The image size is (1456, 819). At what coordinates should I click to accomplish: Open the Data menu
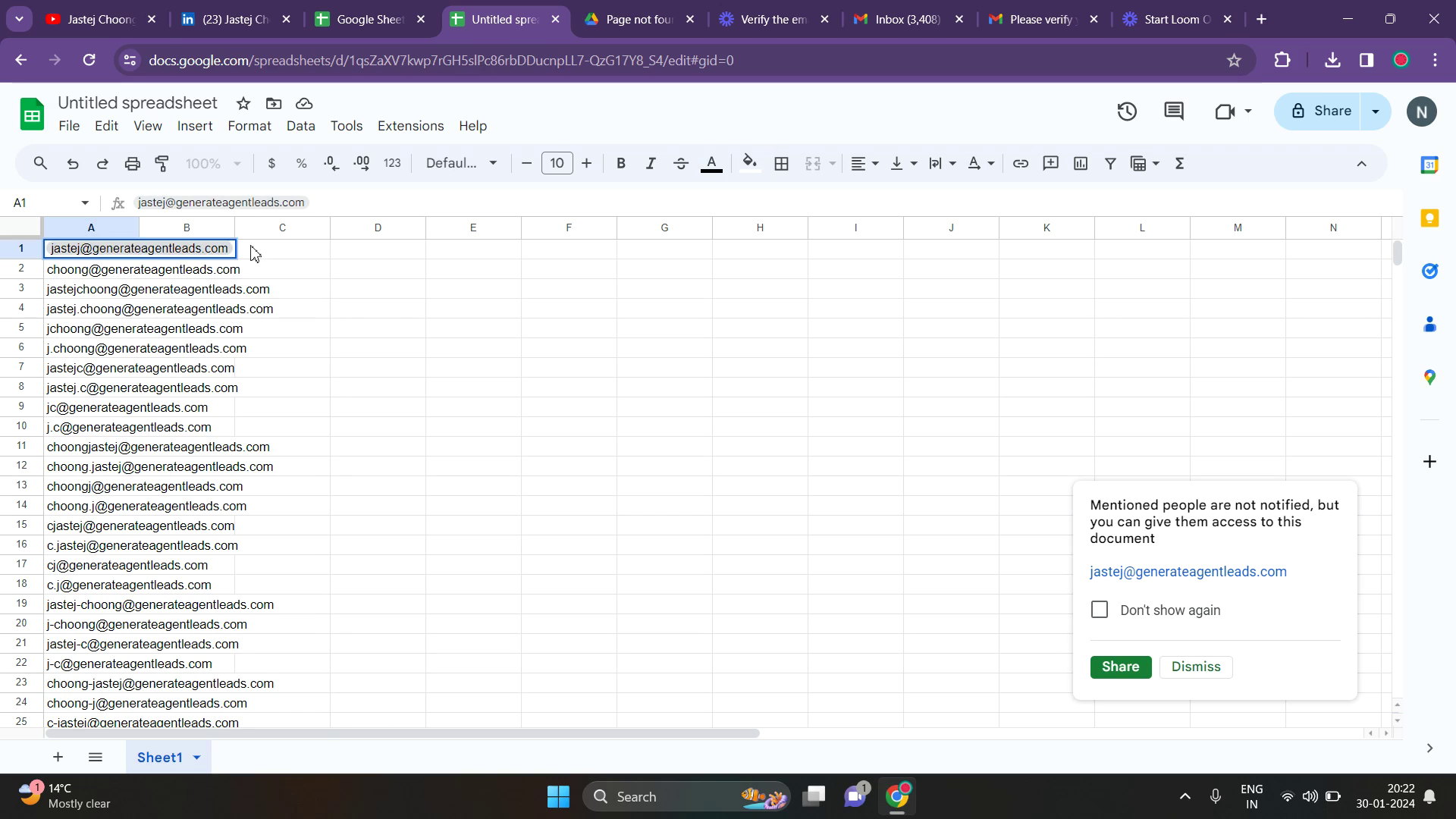pos(300,126)
